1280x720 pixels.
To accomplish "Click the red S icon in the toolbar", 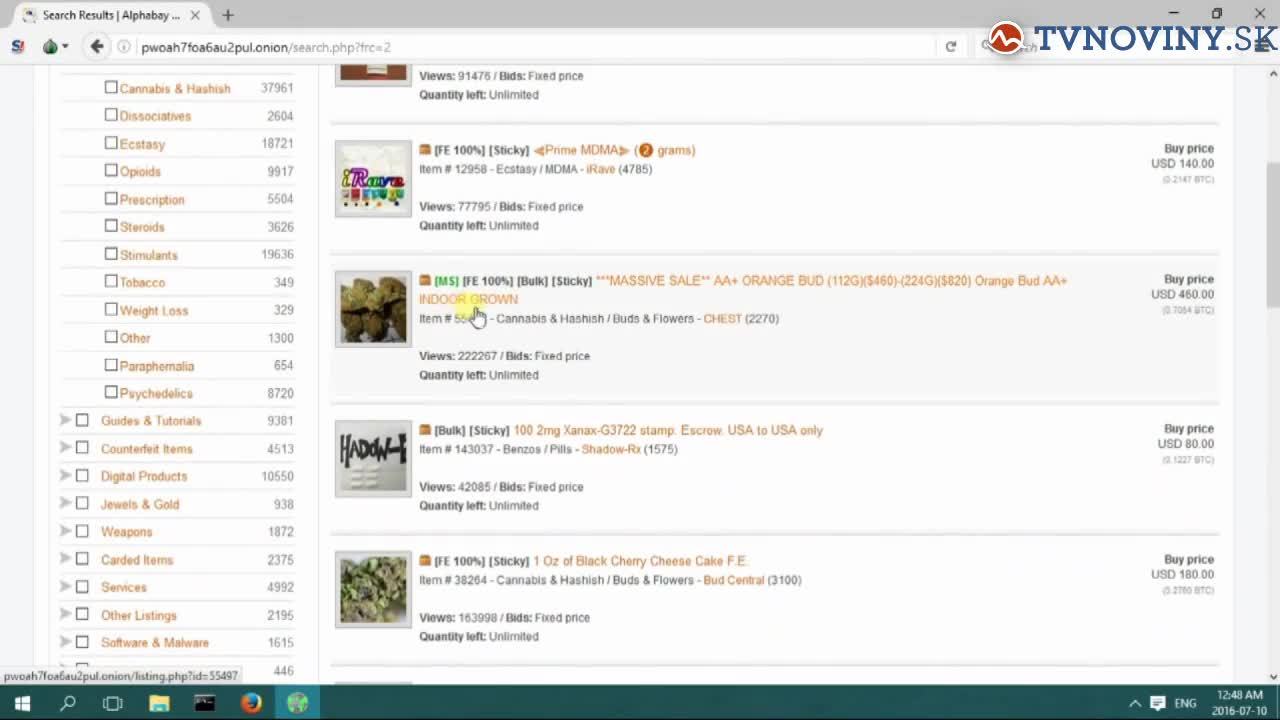I will (x=18, y=47).
